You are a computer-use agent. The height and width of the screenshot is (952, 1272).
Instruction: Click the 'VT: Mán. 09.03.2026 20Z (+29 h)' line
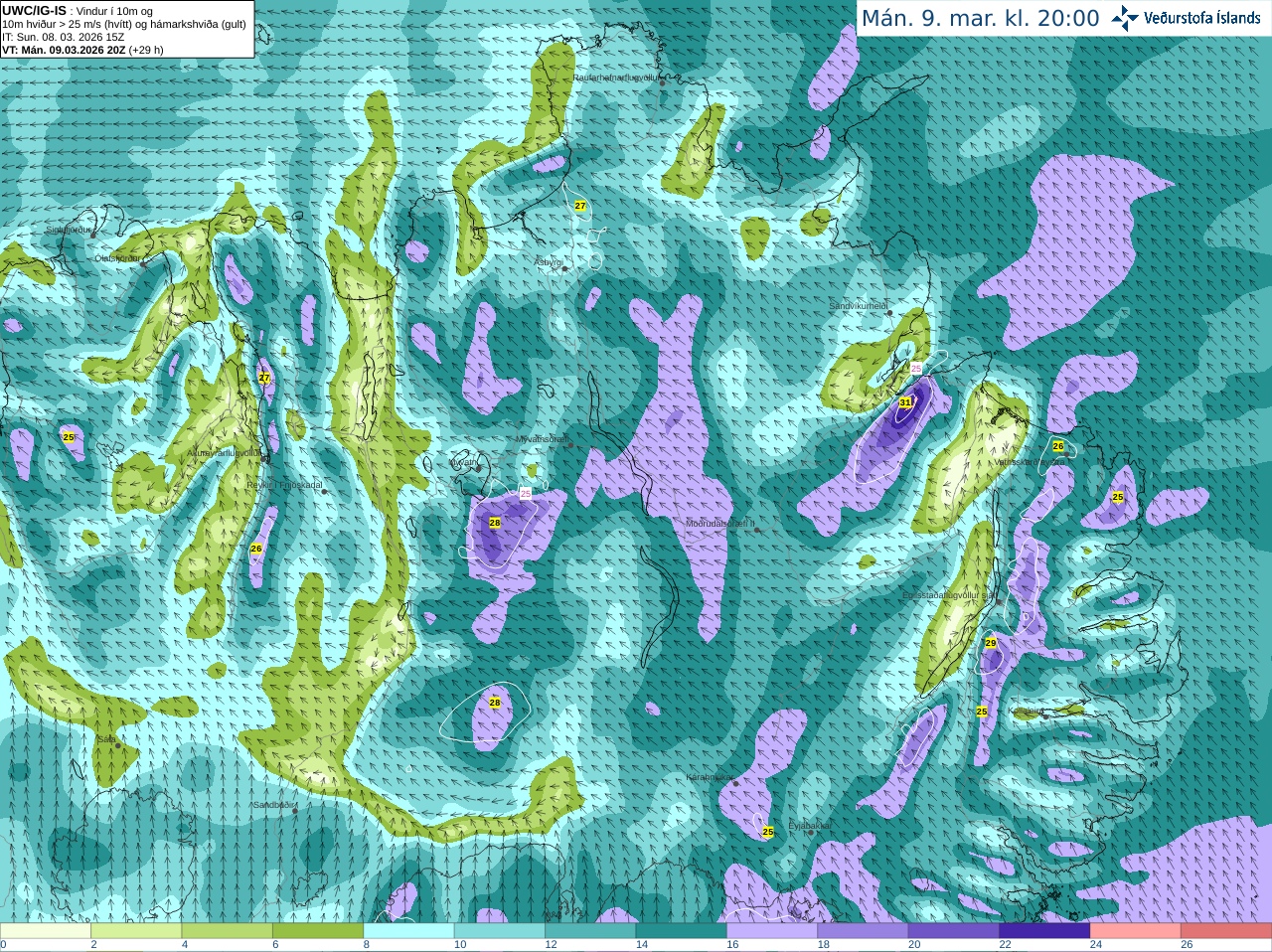(x=83, y=50)
